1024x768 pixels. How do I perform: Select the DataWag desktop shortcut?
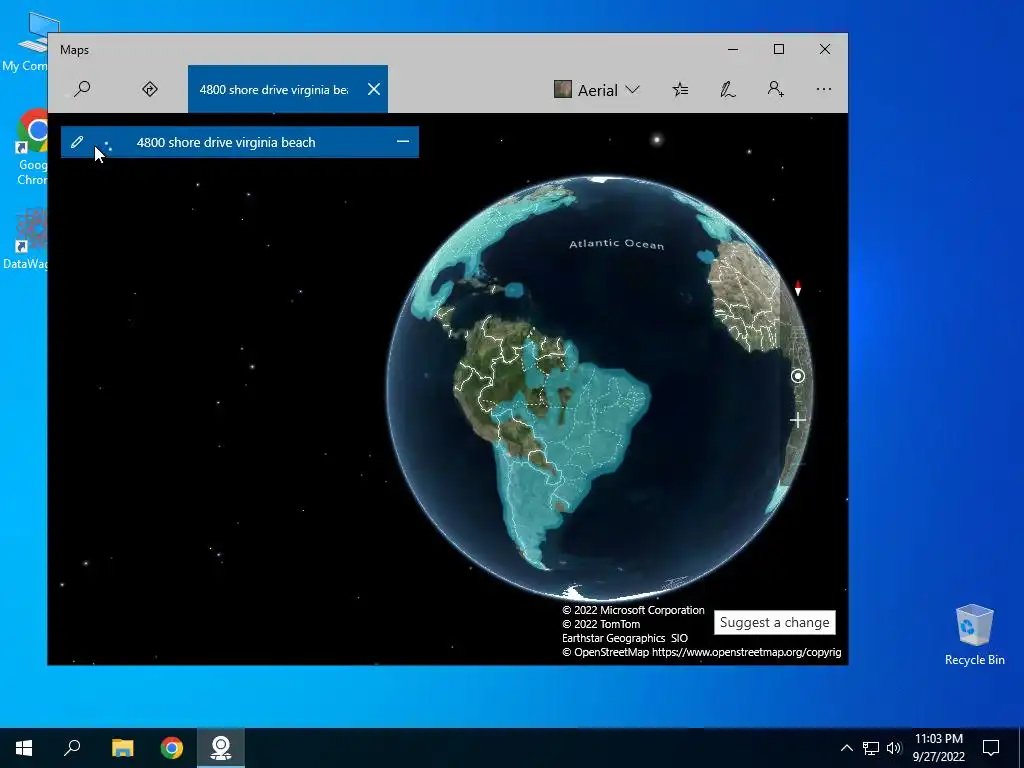coord(25,239)
